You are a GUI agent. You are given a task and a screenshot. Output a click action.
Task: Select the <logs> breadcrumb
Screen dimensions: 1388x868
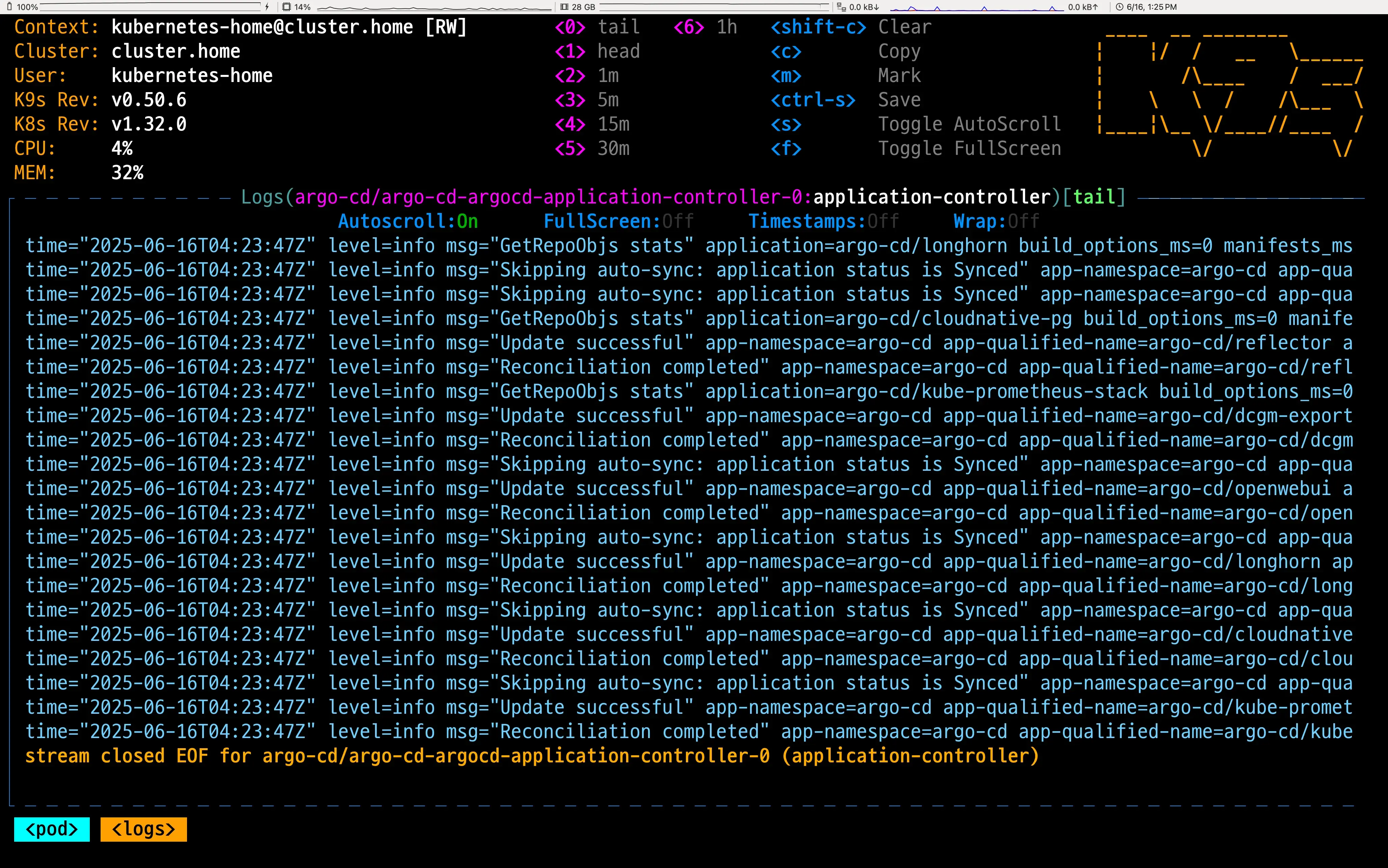coord(143,829)
